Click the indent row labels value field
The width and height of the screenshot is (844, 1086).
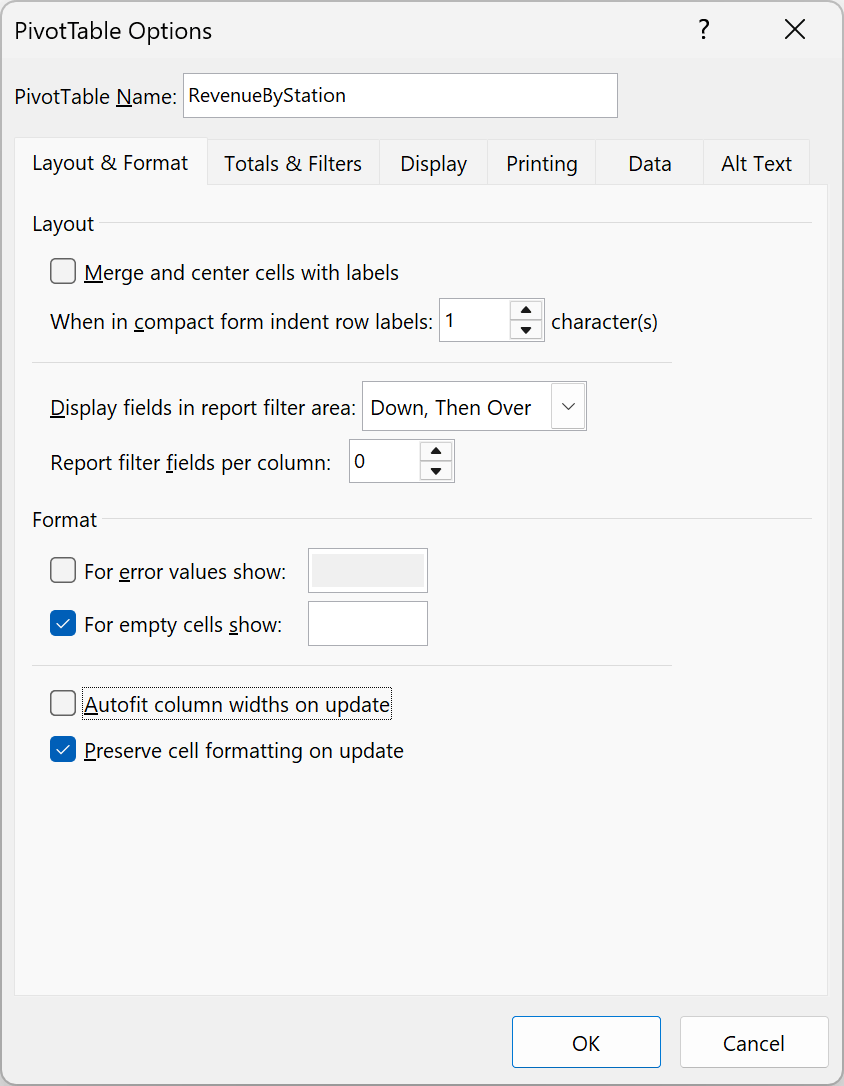[475, 320]
